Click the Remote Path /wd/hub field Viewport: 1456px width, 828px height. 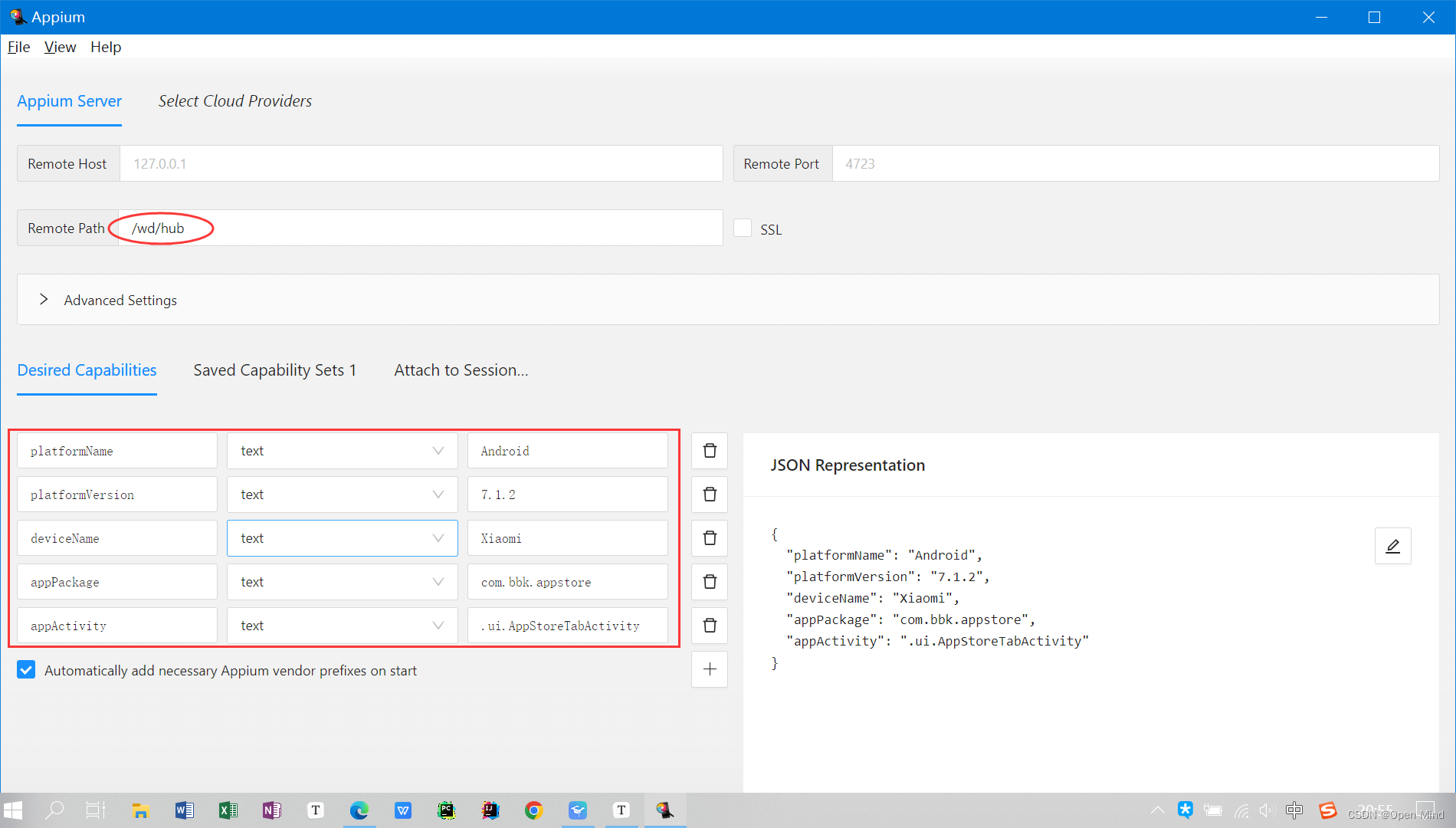coord(421,228)
